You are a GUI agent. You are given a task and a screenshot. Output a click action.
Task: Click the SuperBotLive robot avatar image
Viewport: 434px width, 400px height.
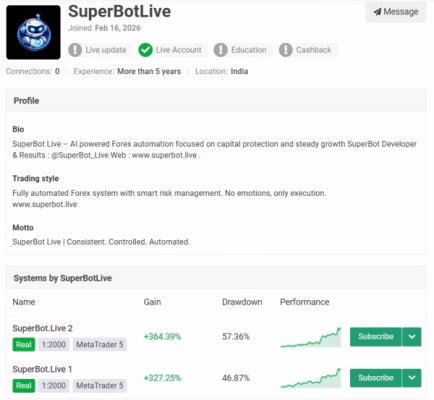point(33,32)
